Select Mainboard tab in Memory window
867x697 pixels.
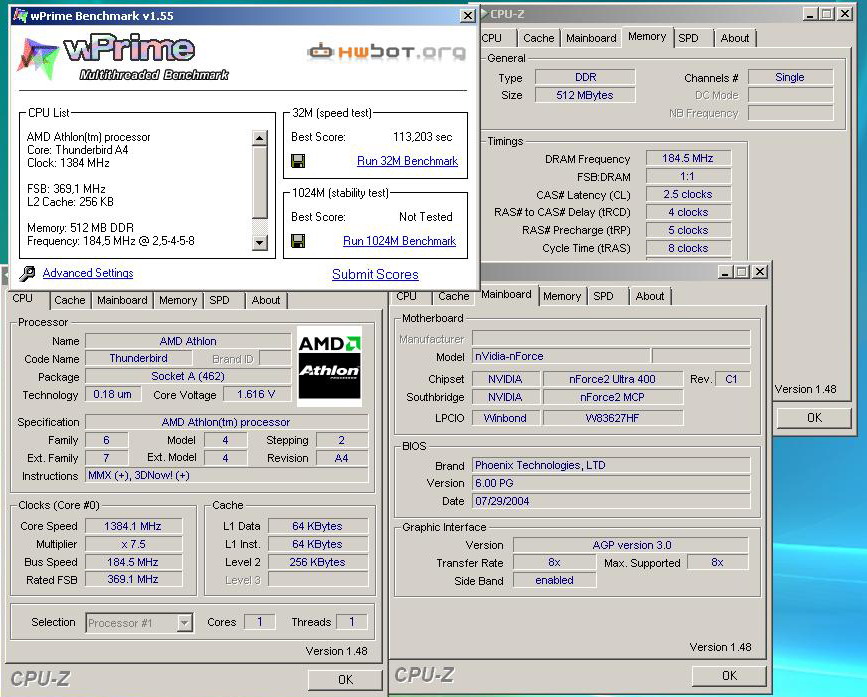591,38
